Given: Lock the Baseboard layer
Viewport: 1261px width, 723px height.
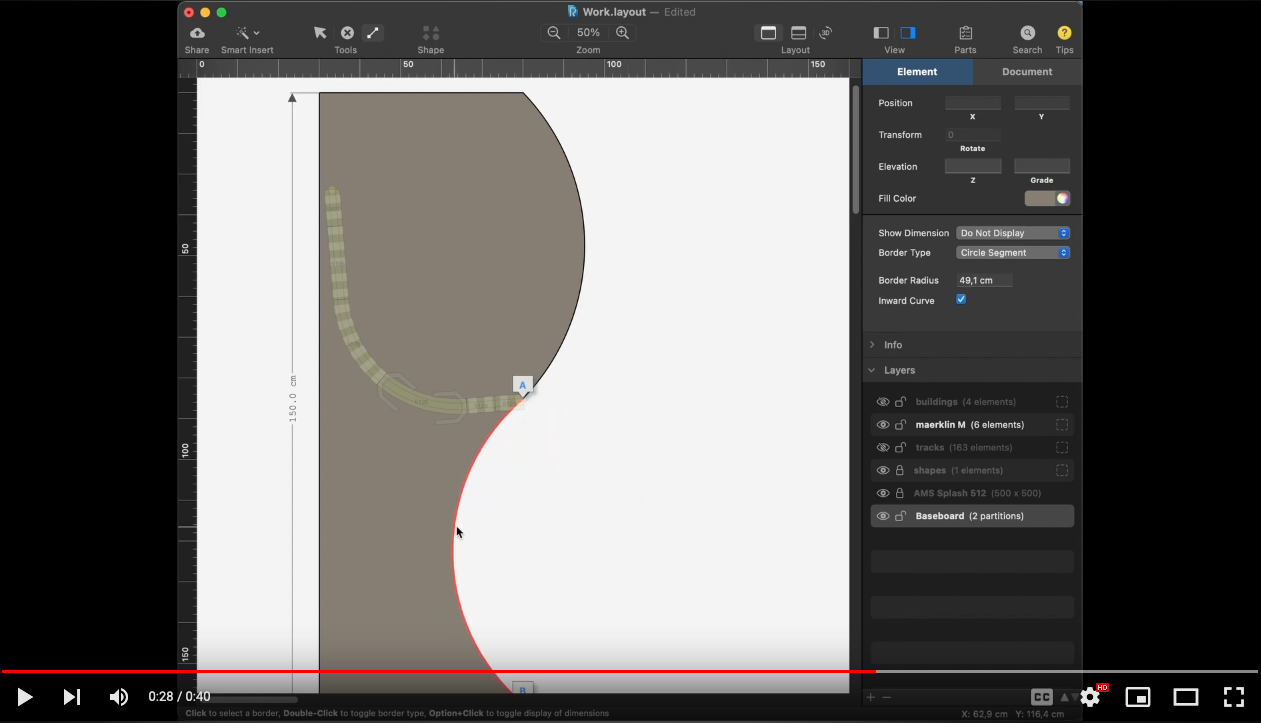Looking at the screenshot, I should [900, 517].
